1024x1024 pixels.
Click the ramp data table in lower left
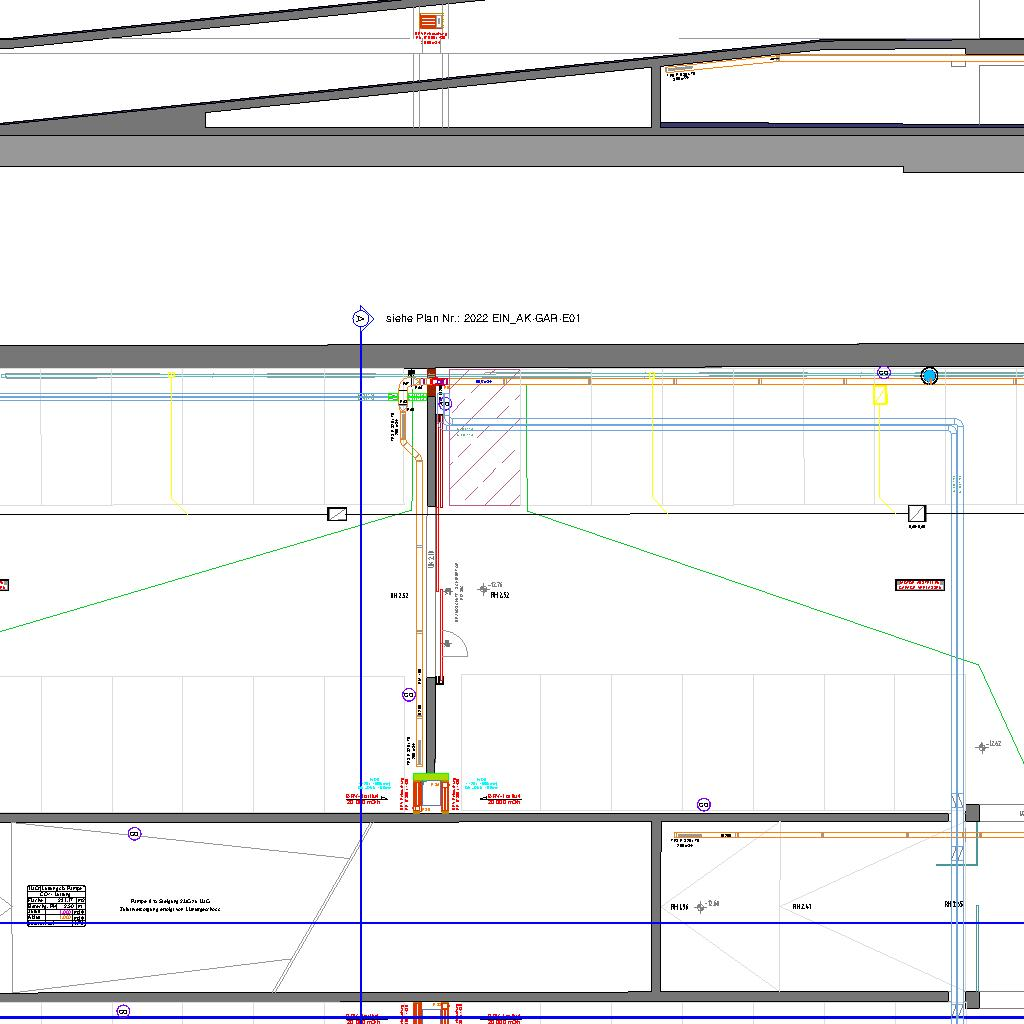point(56,905)
